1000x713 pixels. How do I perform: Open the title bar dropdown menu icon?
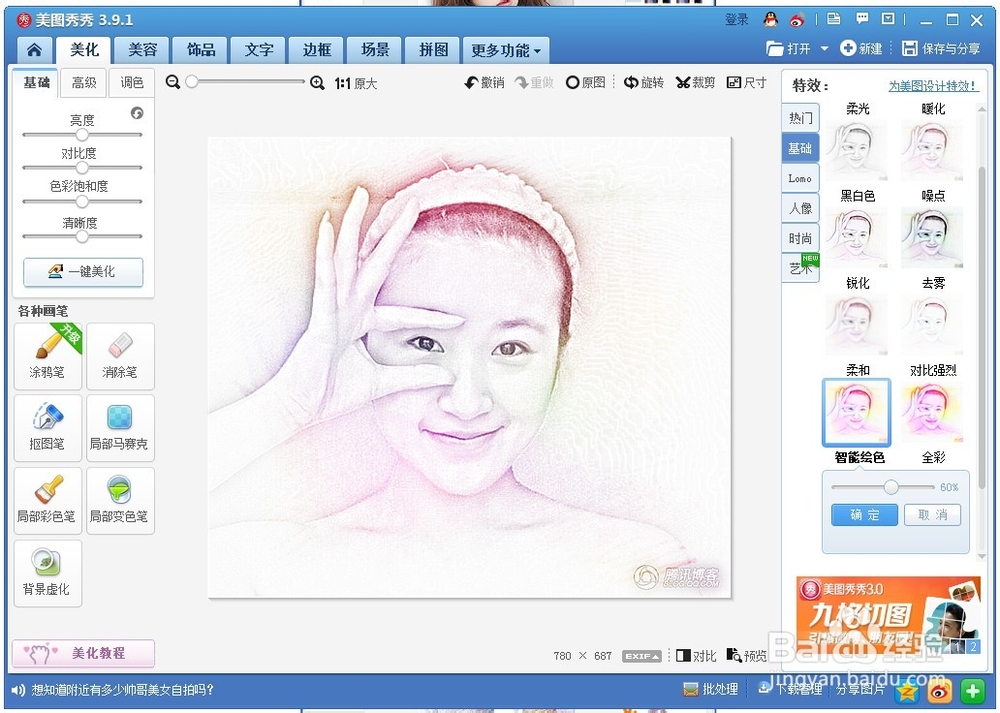pos(888,19)
